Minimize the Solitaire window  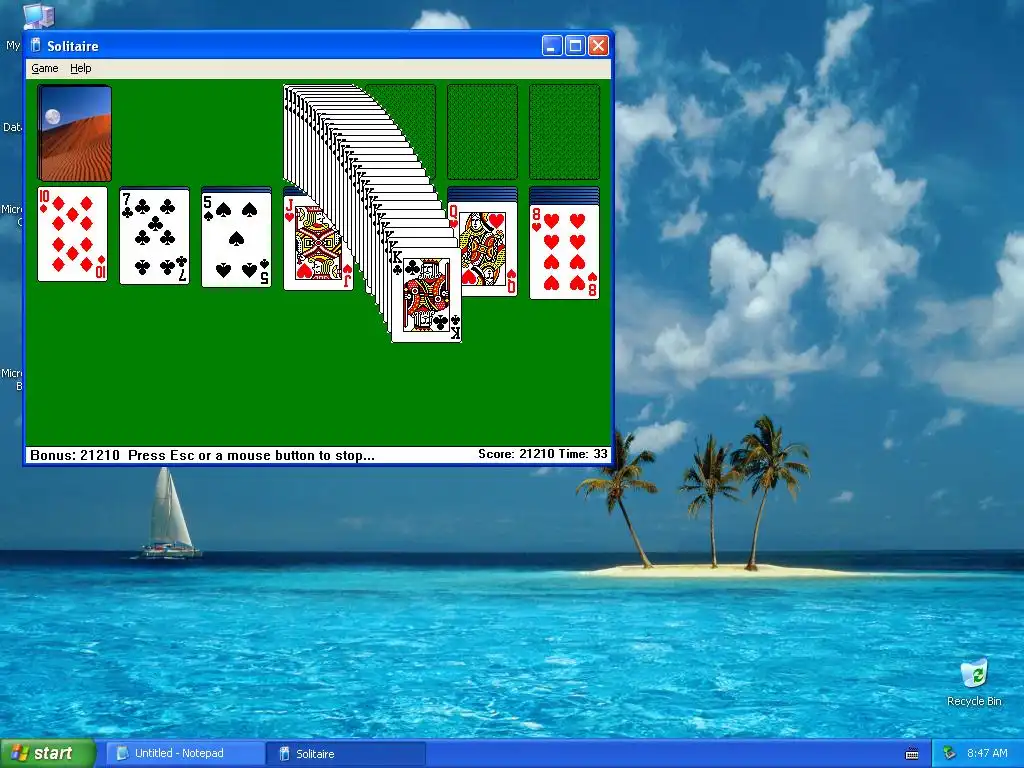pyautogui.click(x=552, y=46)
